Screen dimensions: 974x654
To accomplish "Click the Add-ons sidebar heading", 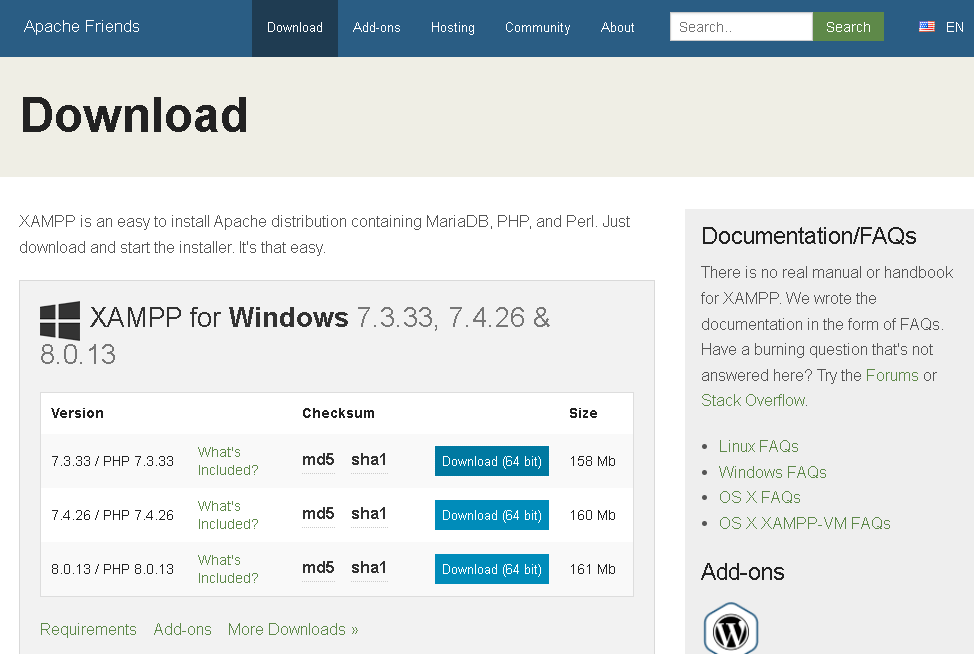I will 742,572.
